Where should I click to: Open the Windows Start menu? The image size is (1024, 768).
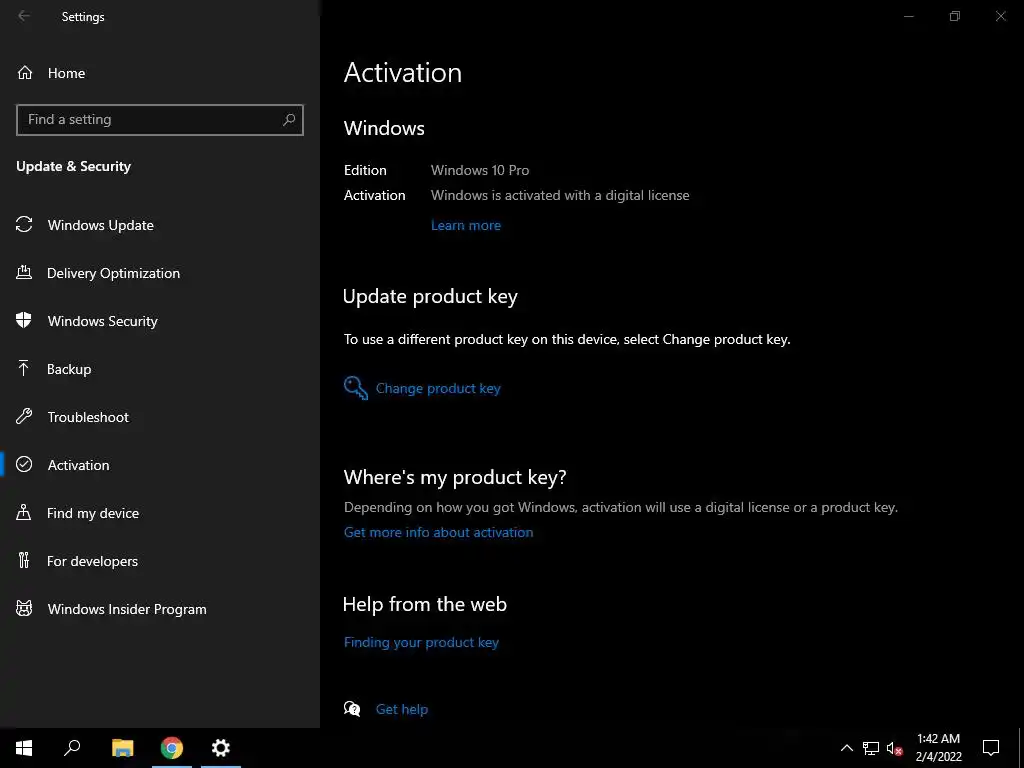coord(24,748)
